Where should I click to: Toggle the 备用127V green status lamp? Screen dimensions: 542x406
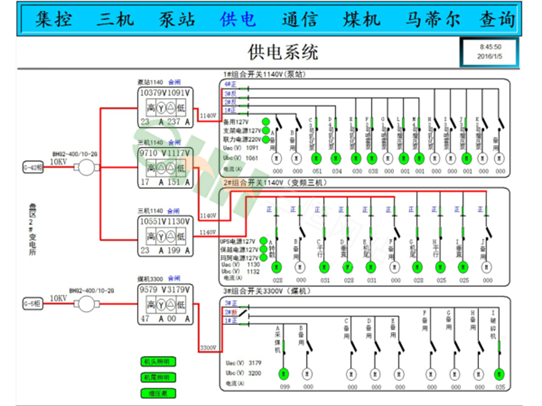(x=265, y=122)
